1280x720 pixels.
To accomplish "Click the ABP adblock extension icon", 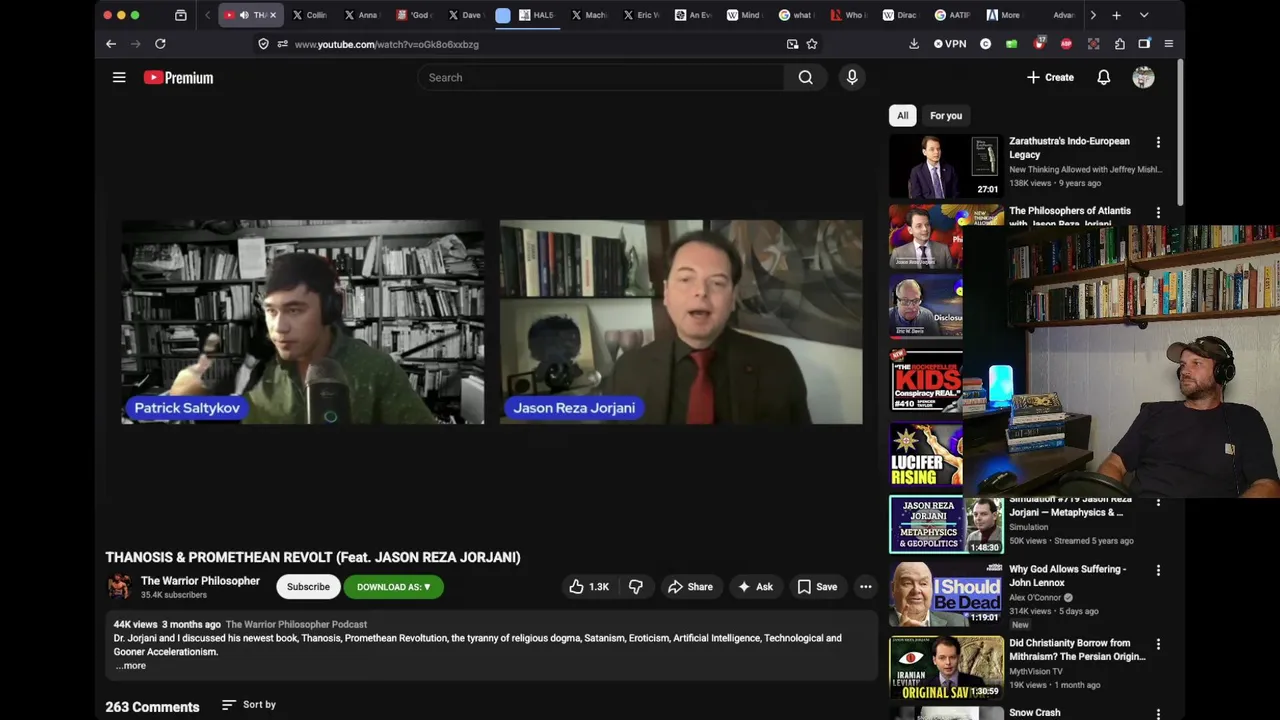I will pyautogui.click(x=1066, y=44).
